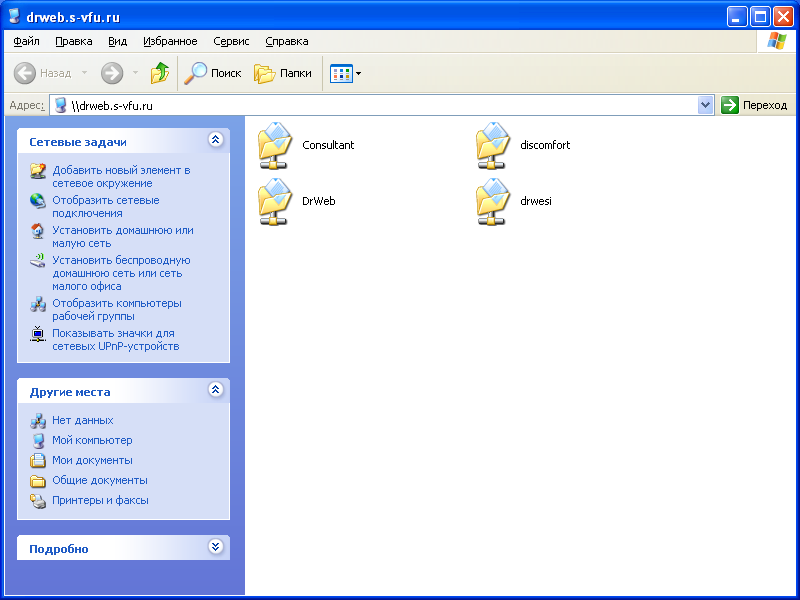The height and width of the screenshot is (600, 800).
Task: Open the Мой компьютер link
Action: (x=92, y=440)
